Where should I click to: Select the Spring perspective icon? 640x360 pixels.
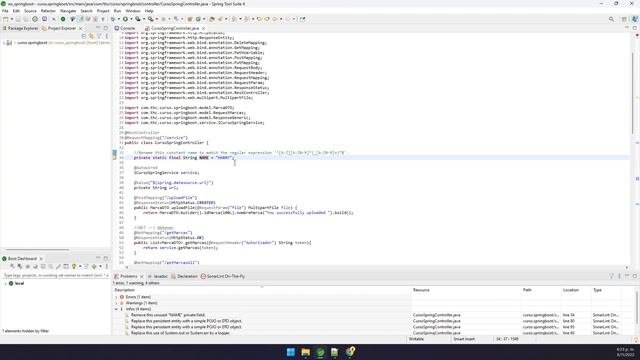point(635,19)
